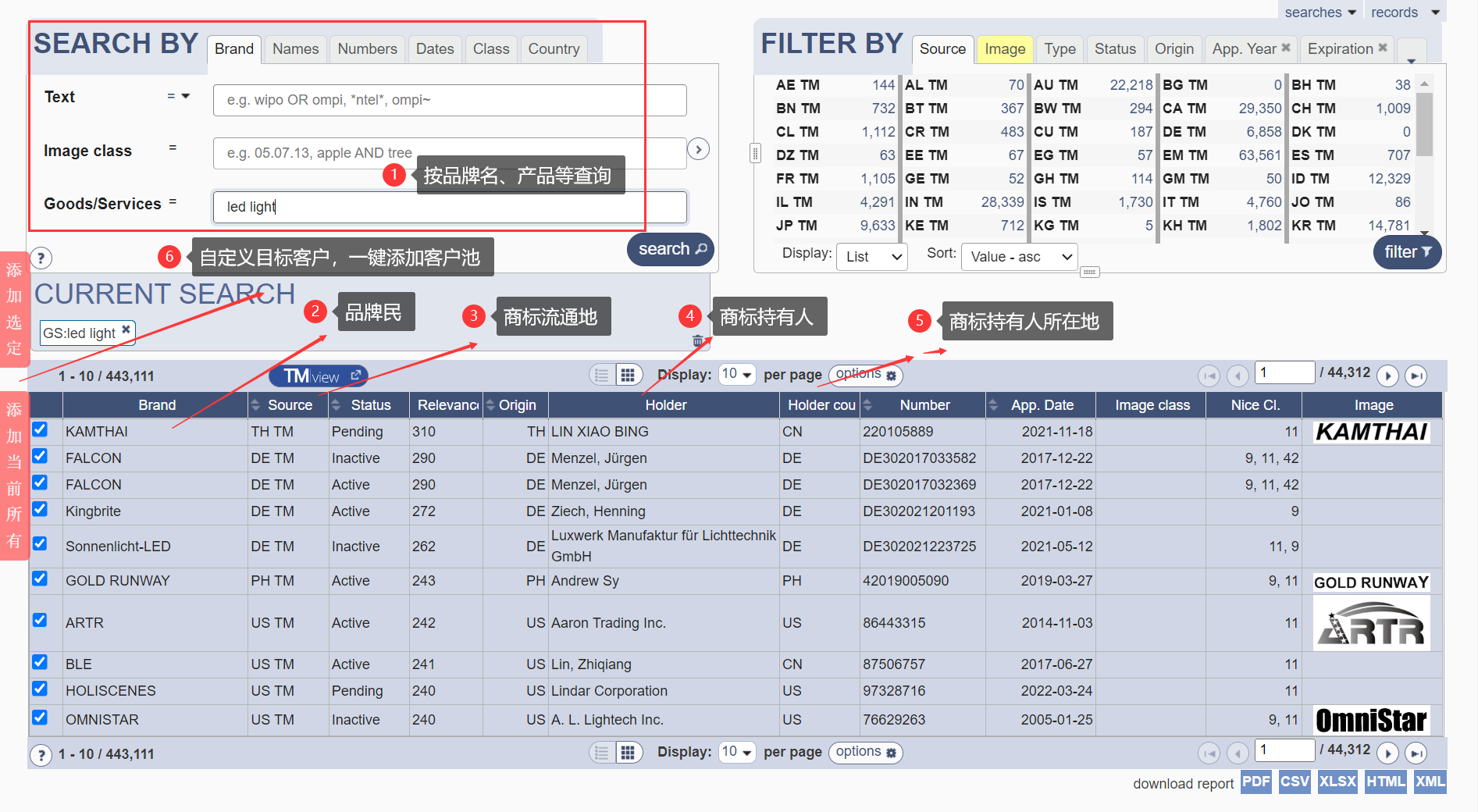Image resolution: width=1478 pixels, height=812 pixels.
Task: Open top options settings menu
Action: click(866, 375)
